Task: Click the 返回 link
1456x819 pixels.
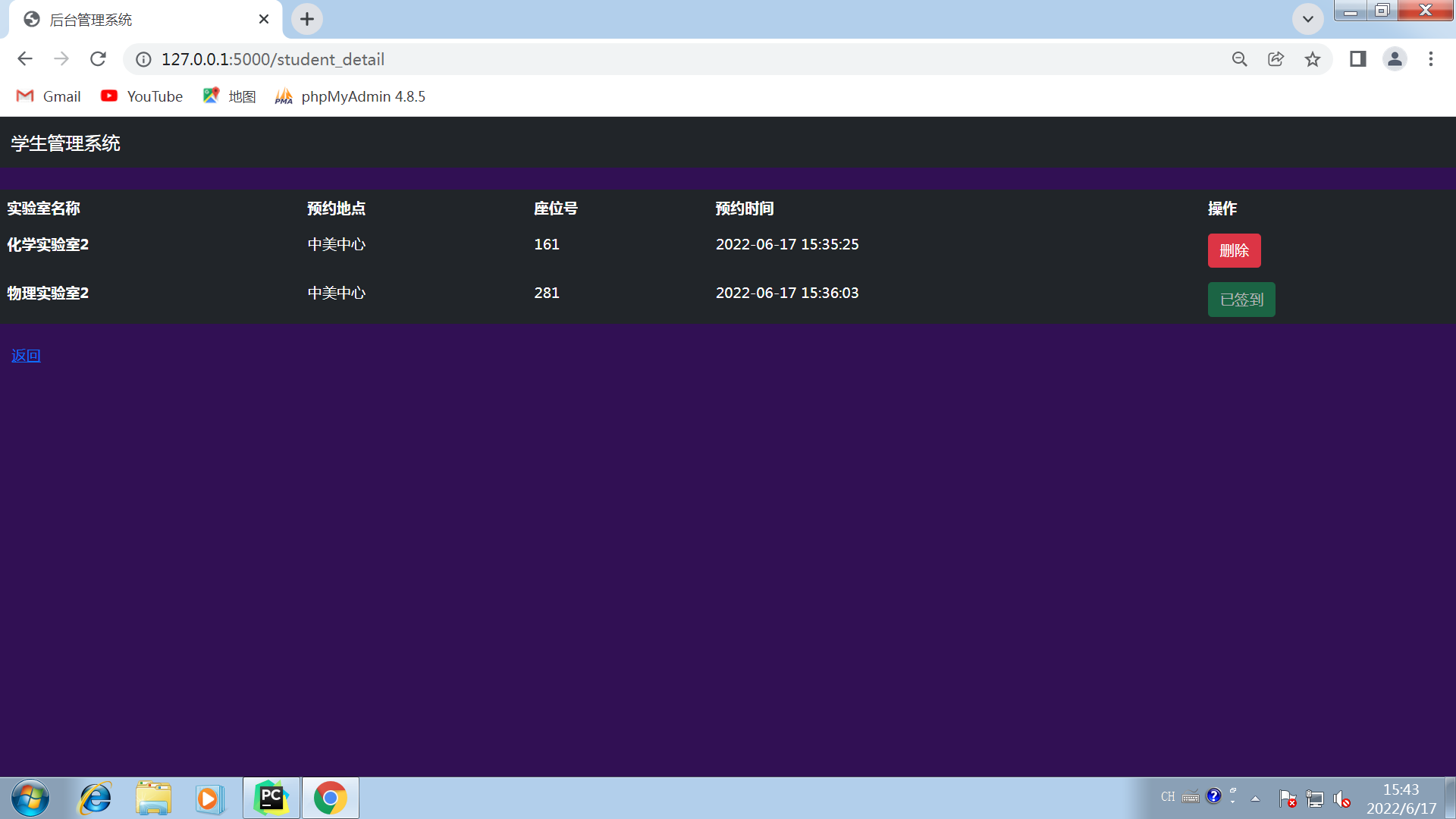Action: click(25, 355)
